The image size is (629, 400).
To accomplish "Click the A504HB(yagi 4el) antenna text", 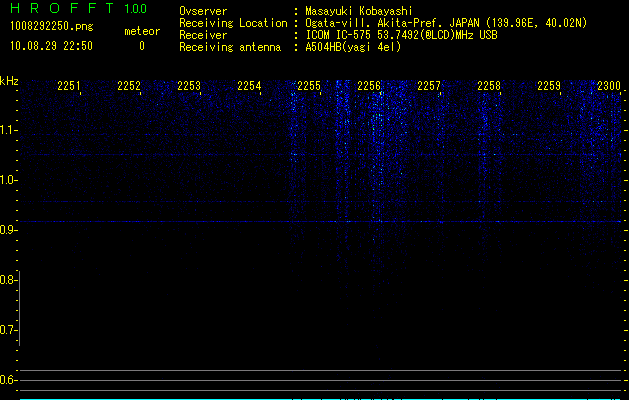I will click(x=353, y=47).
